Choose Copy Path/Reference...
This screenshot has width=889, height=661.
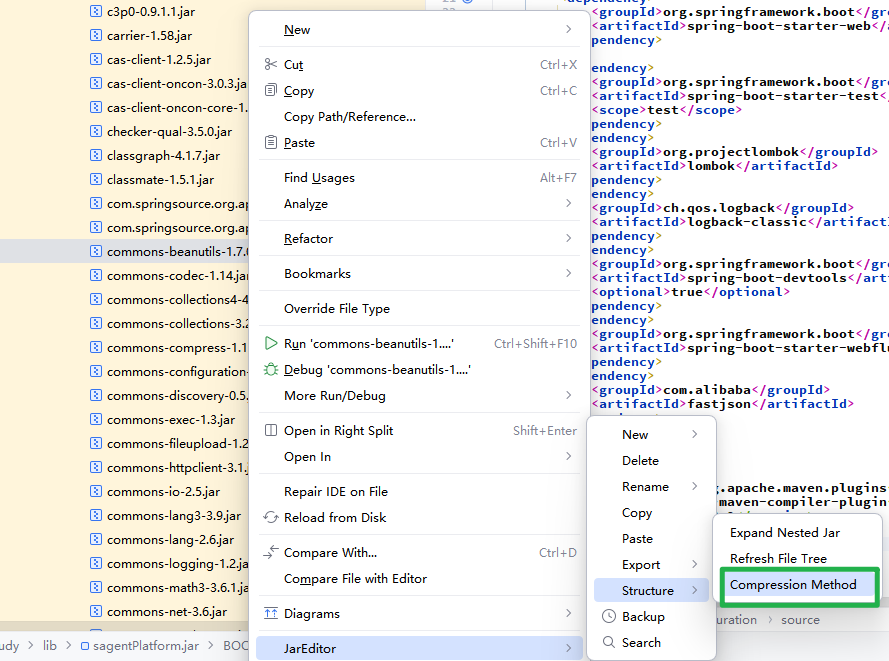[420, 117]
